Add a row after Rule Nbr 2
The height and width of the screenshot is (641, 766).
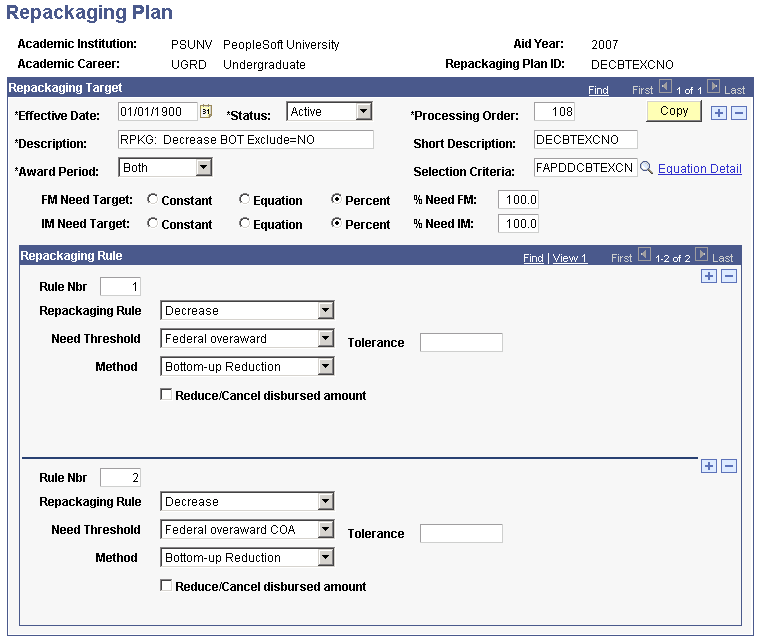pyautogui.click(x=708, y=466)
